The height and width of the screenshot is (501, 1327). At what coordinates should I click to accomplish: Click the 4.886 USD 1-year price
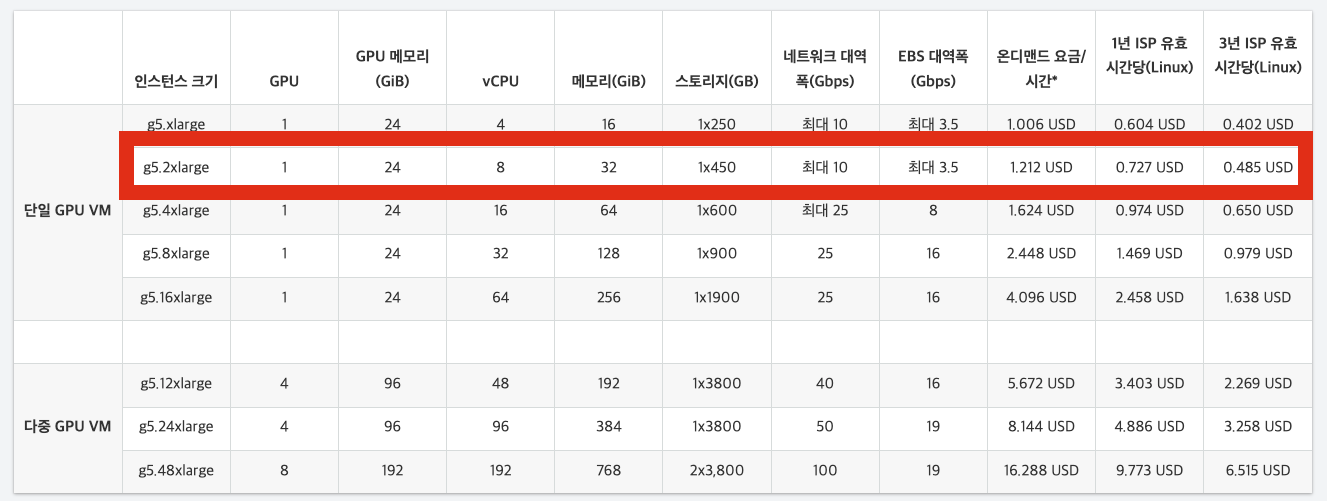(x=1149, y=426)
